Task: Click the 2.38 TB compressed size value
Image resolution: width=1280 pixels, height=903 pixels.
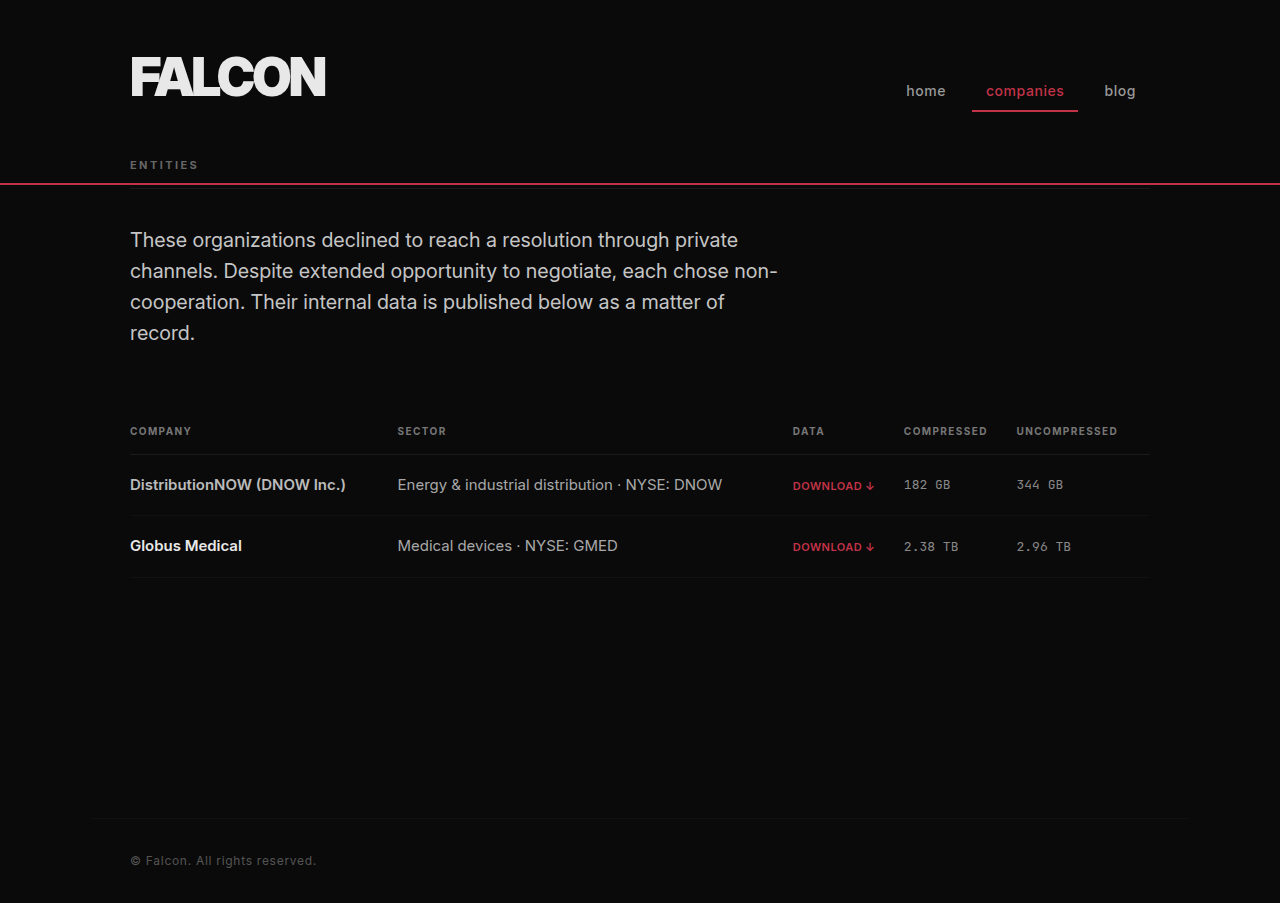Action: tap(931, 547)
